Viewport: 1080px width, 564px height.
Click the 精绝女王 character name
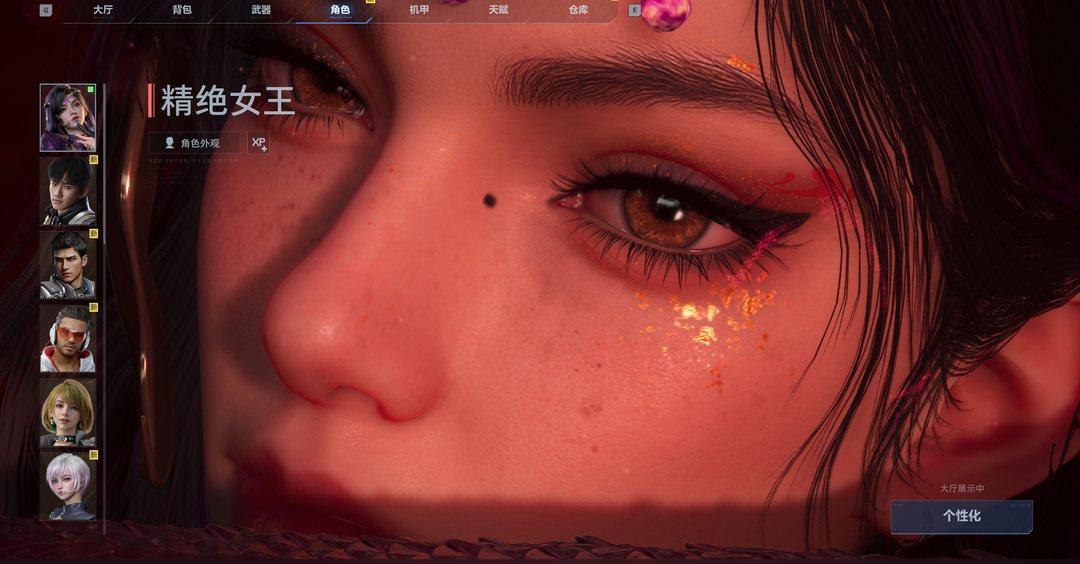[x=228, y=101]
